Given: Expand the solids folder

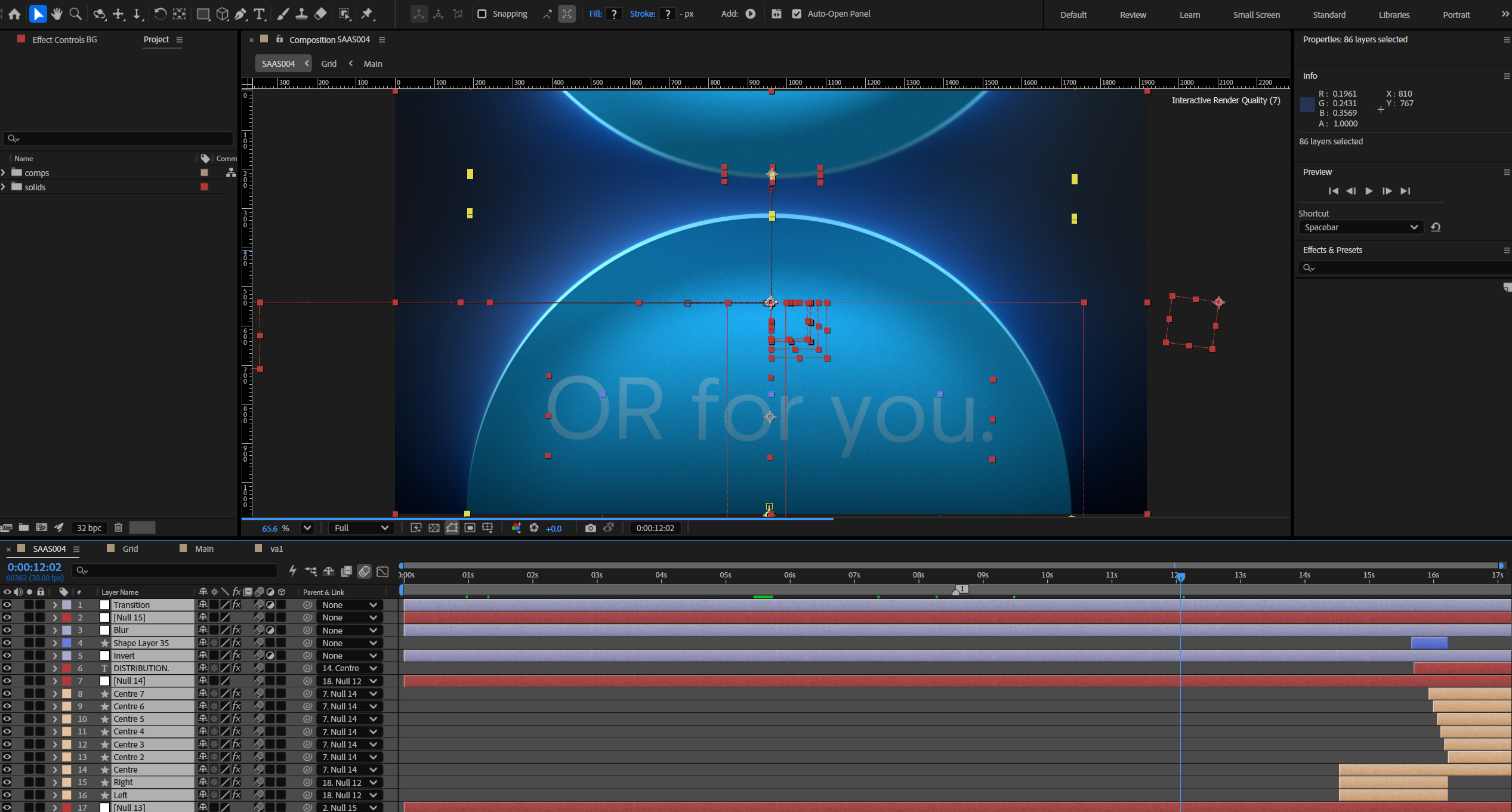Looking at the screenshot, I should click(x=4, y=187).
